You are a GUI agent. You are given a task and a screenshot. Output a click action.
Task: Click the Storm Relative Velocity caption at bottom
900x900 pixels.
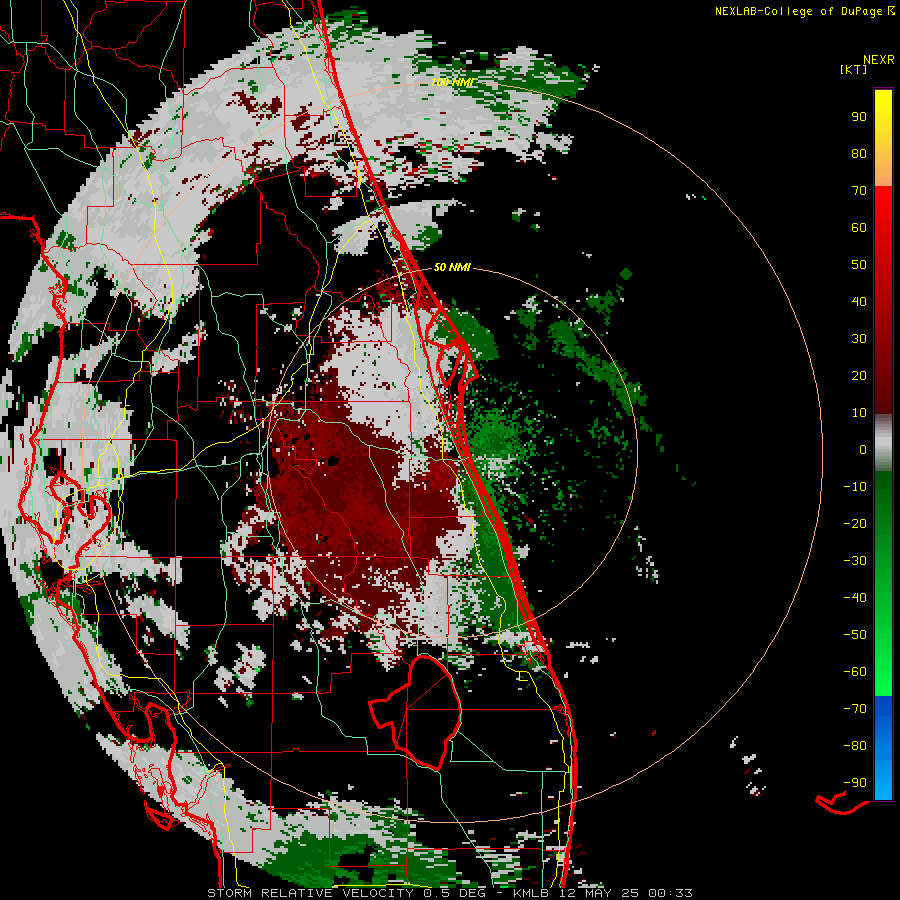[x=449, y=893]
